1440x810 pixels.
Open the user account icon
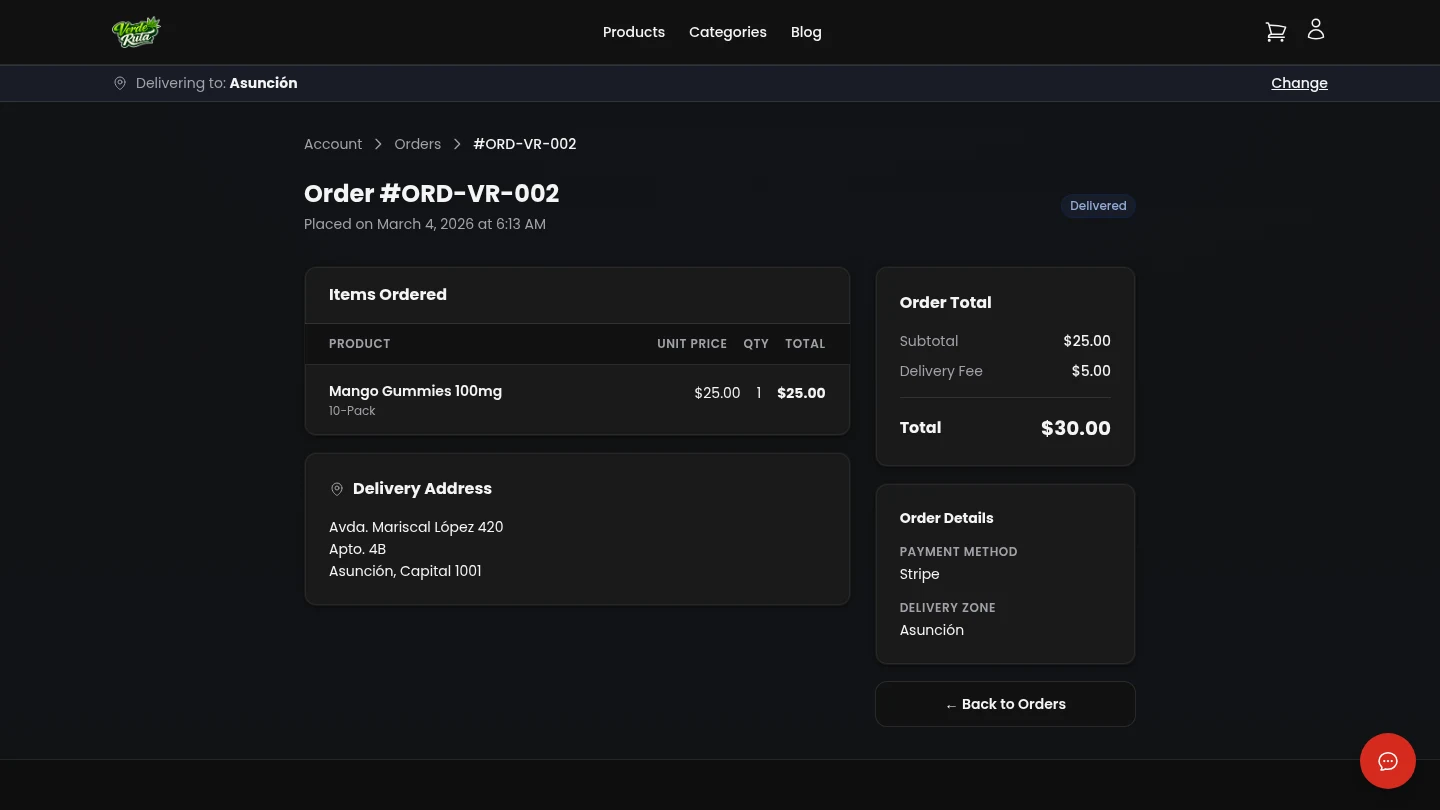1315,29
